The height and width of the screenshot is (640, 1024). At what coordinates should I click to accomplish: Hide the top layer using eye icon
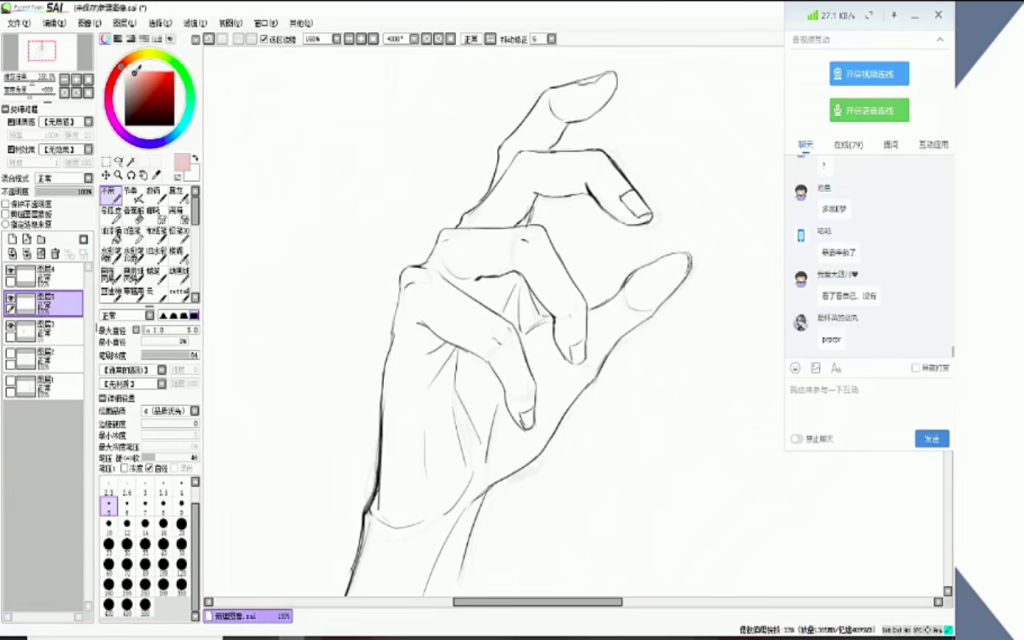[x=11, y=271]
